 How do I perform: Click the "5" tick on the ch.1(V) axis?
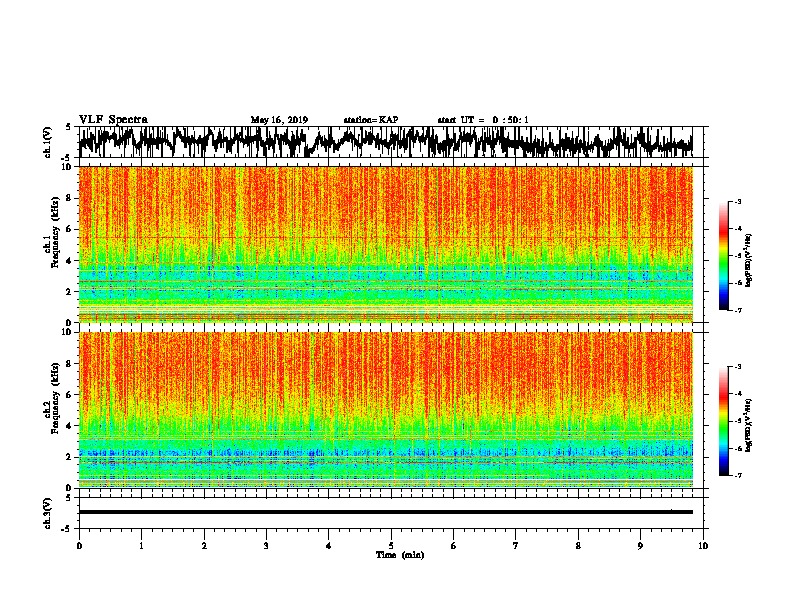(68, 127)
